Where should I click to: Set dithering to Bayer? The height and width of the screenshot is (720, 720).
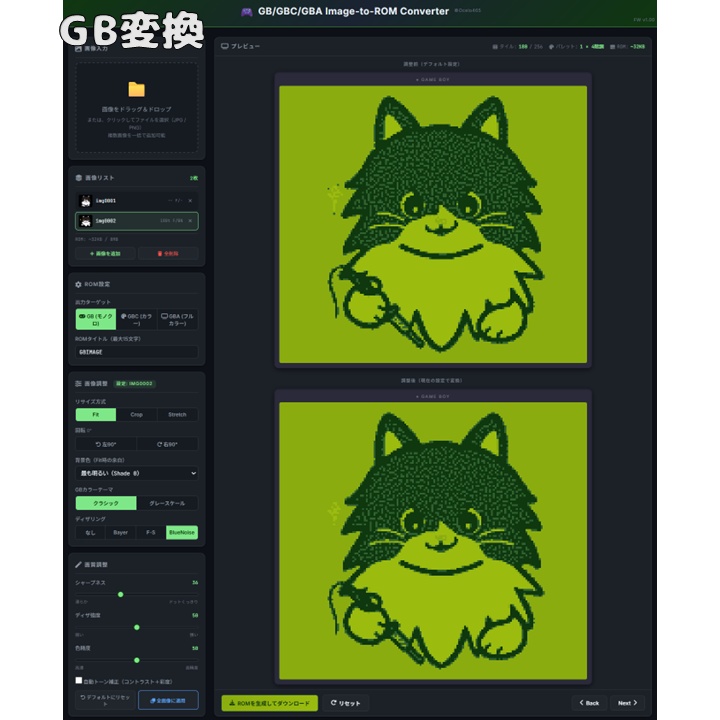(120, 533)
